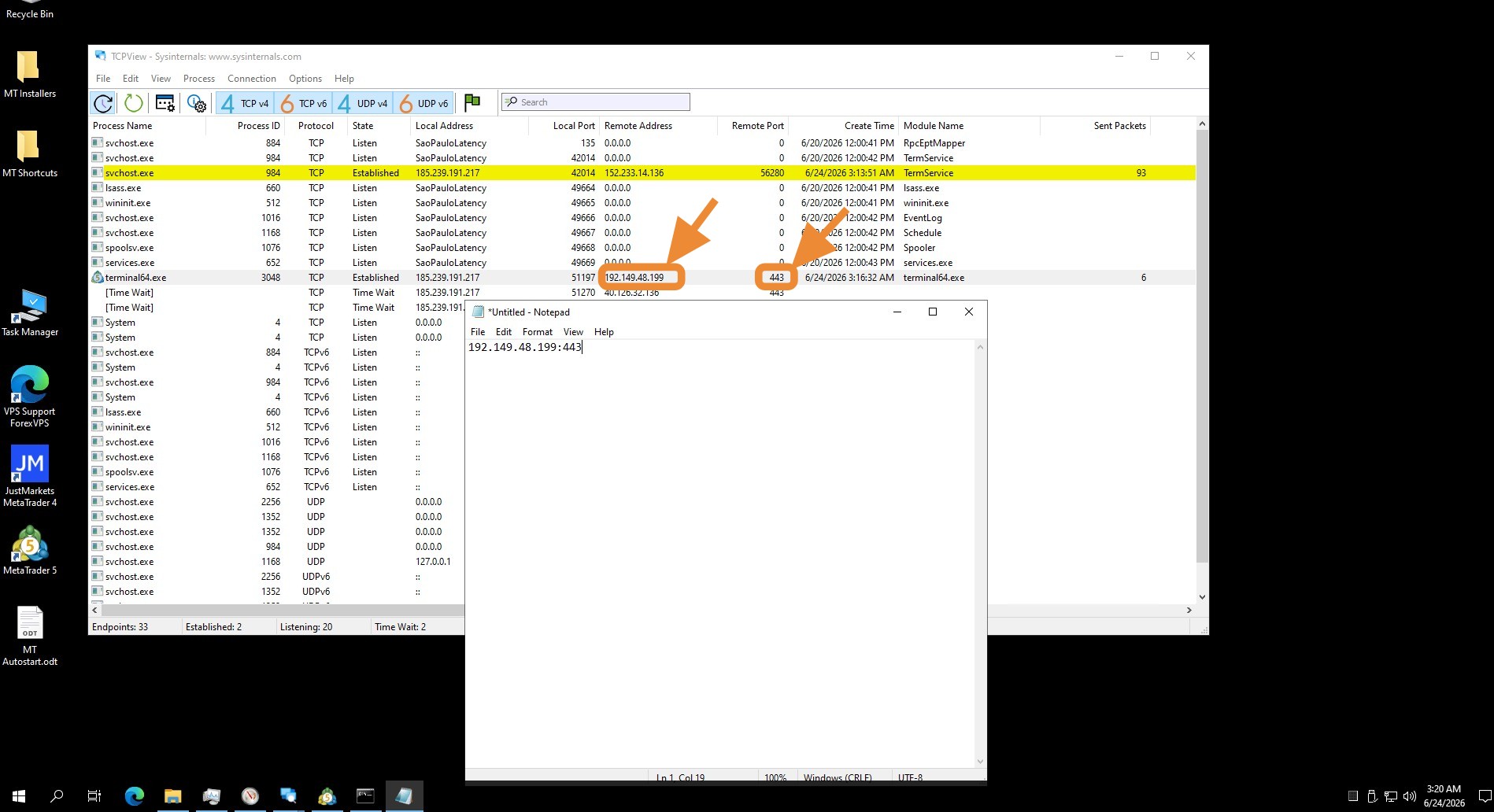
Task: Sort by the State column header
Action: coord(379,126)
